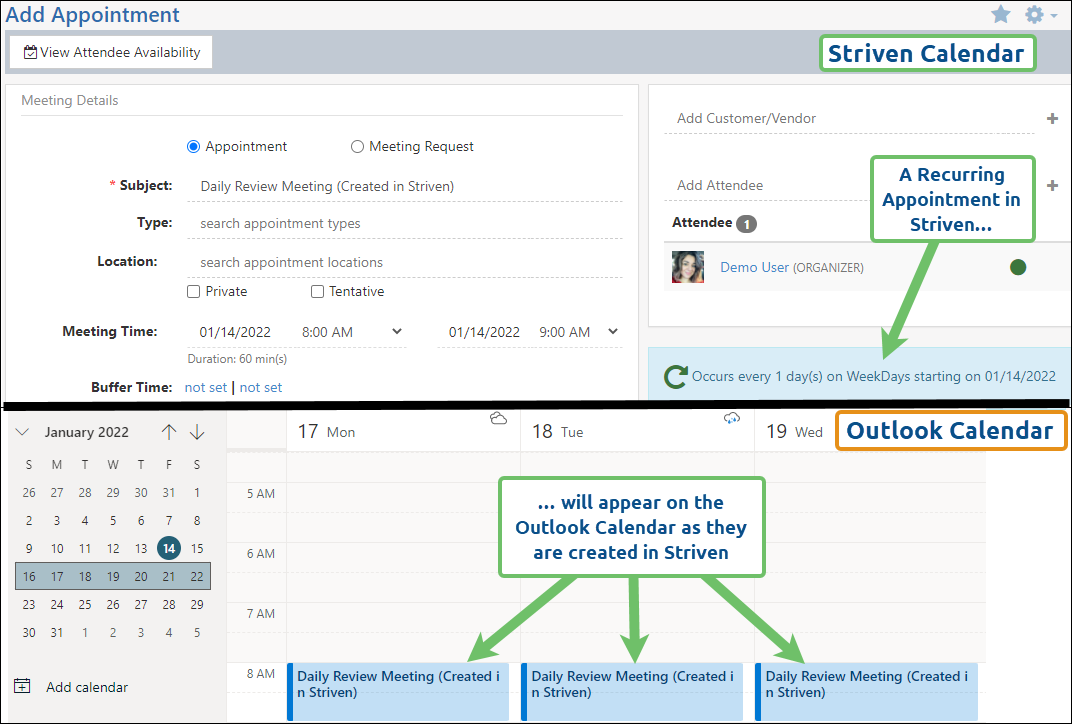Go to previous month with up arrow
This screenshot has width=1072, height=724.
click(x=169, y=432)
